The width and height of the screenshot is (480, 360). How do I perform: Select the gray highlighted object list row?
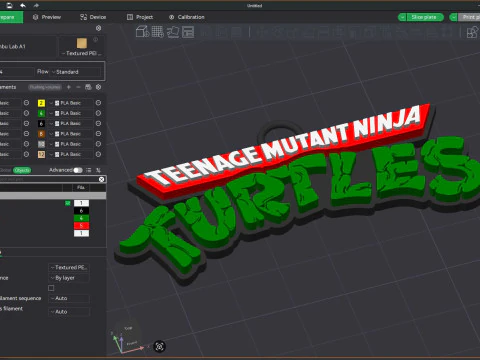click(53, 196)
